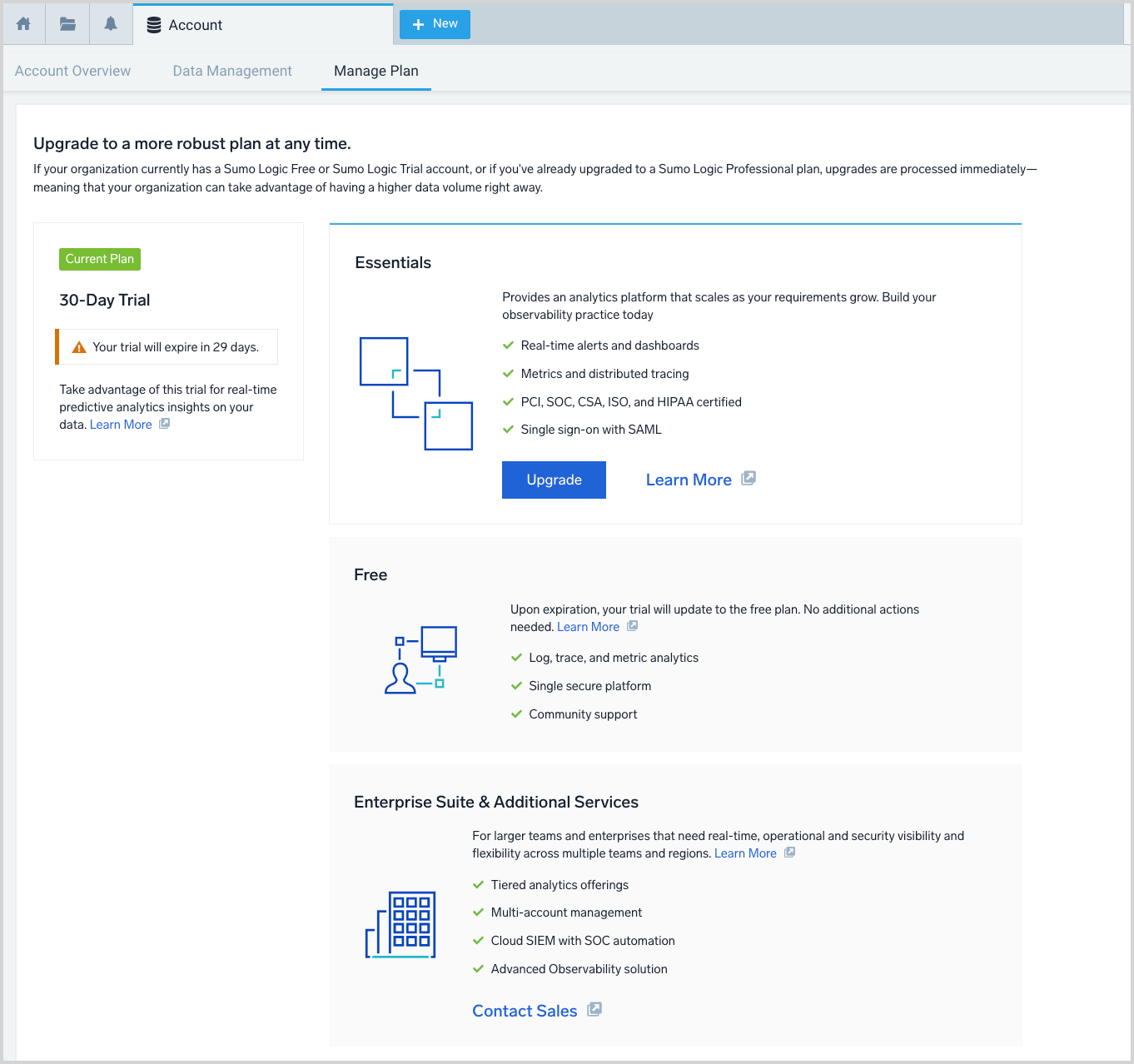Click the Free plan user-monitor illustration

(420, 660)
